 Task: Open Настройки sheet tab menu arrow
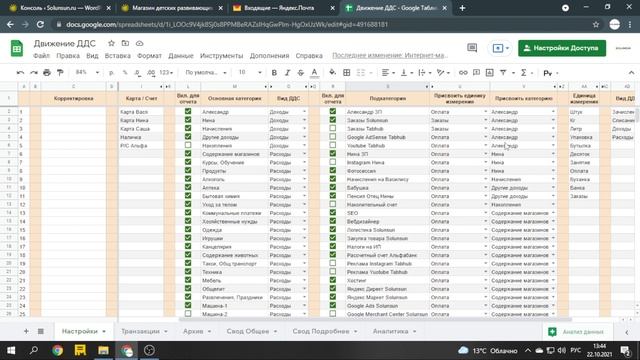pos(104,331)
